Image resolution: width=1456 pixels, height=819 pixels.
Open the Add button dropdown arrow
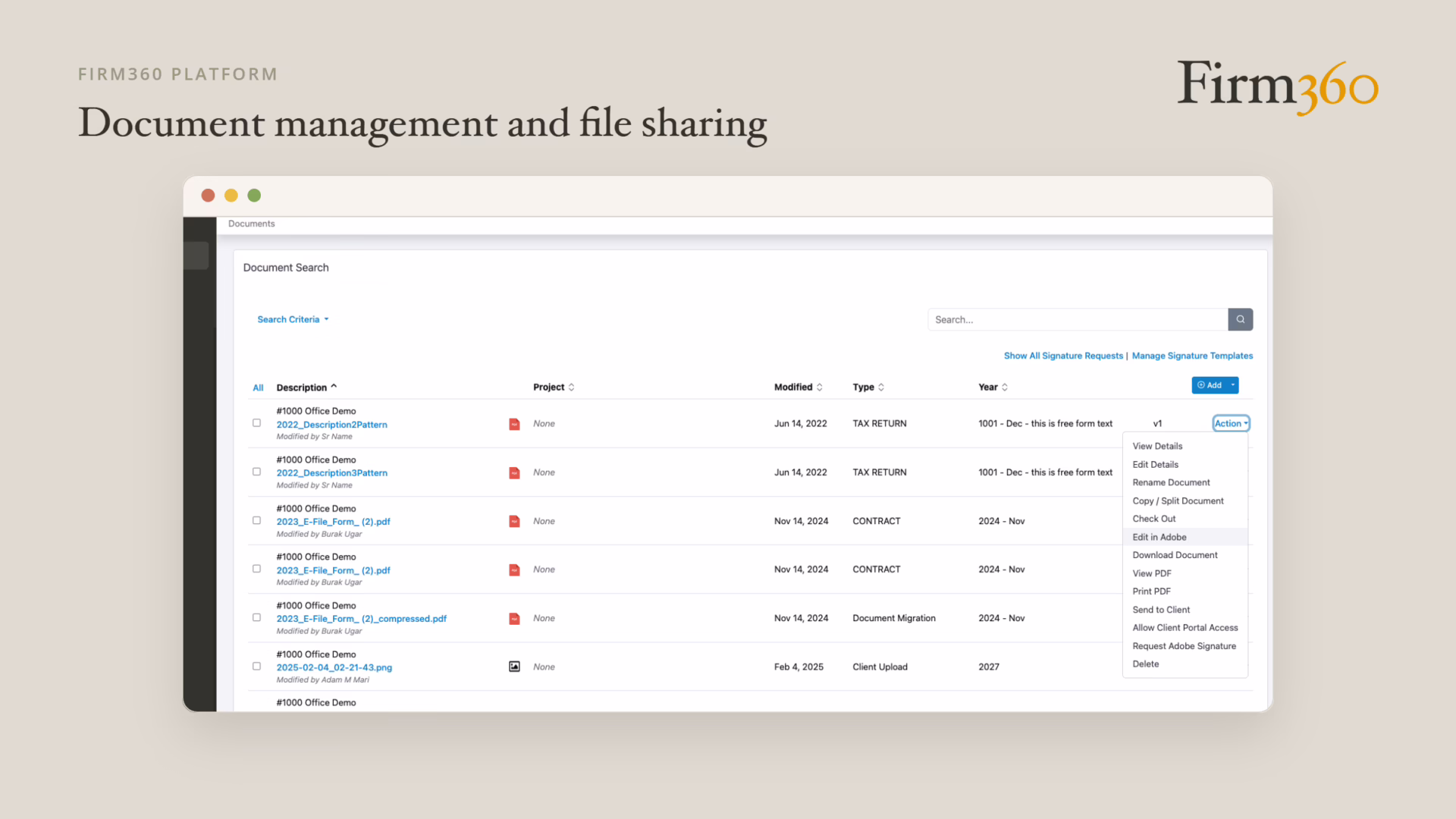[x=1233, y=385]
